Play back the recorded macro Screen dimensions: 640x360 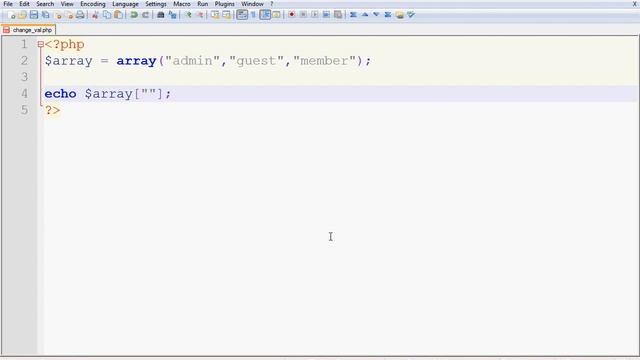tap(315, 15)
